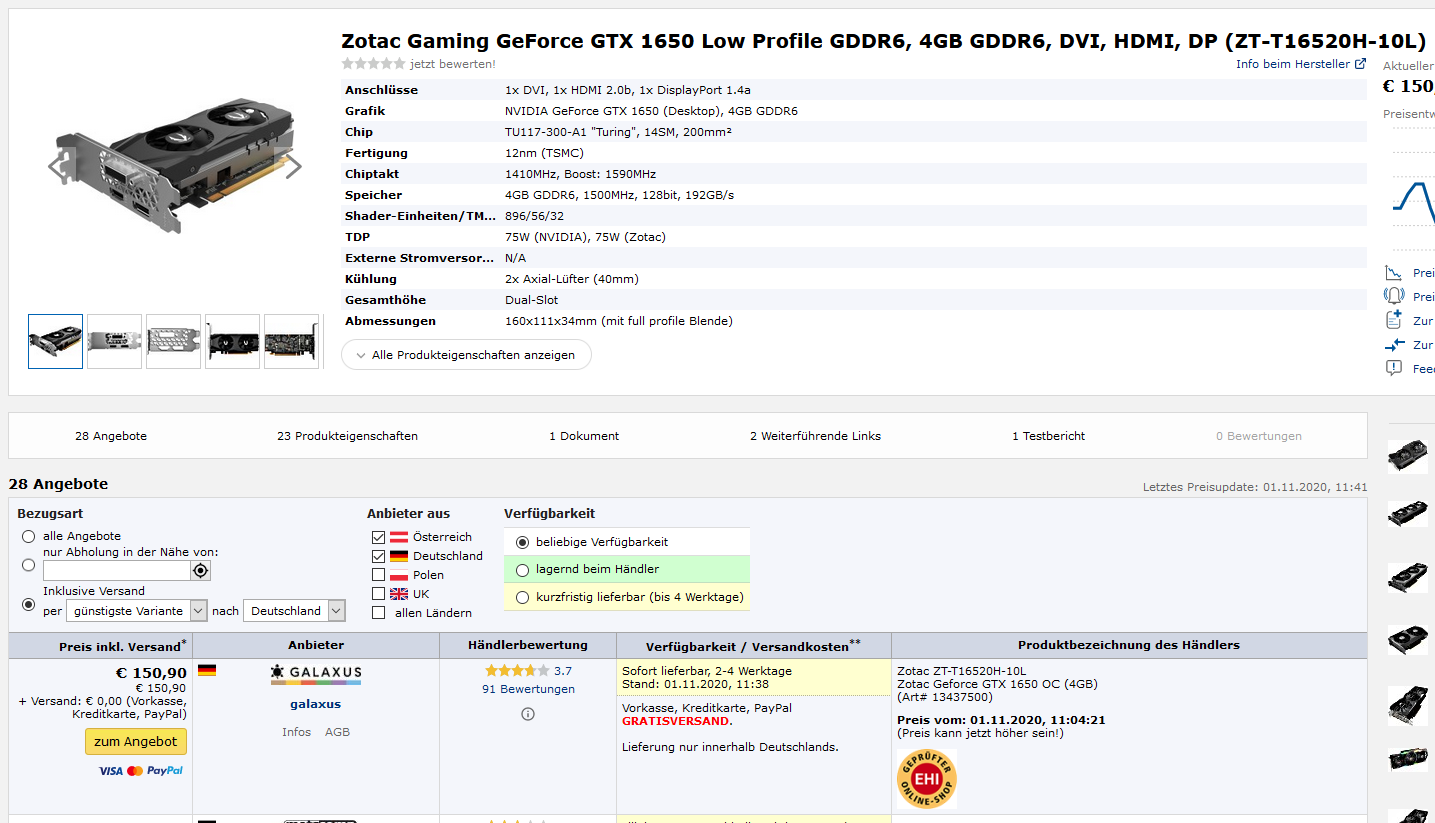Switch to '2 Weiterführende Links' tab
1435x823 pixels.
816,436
